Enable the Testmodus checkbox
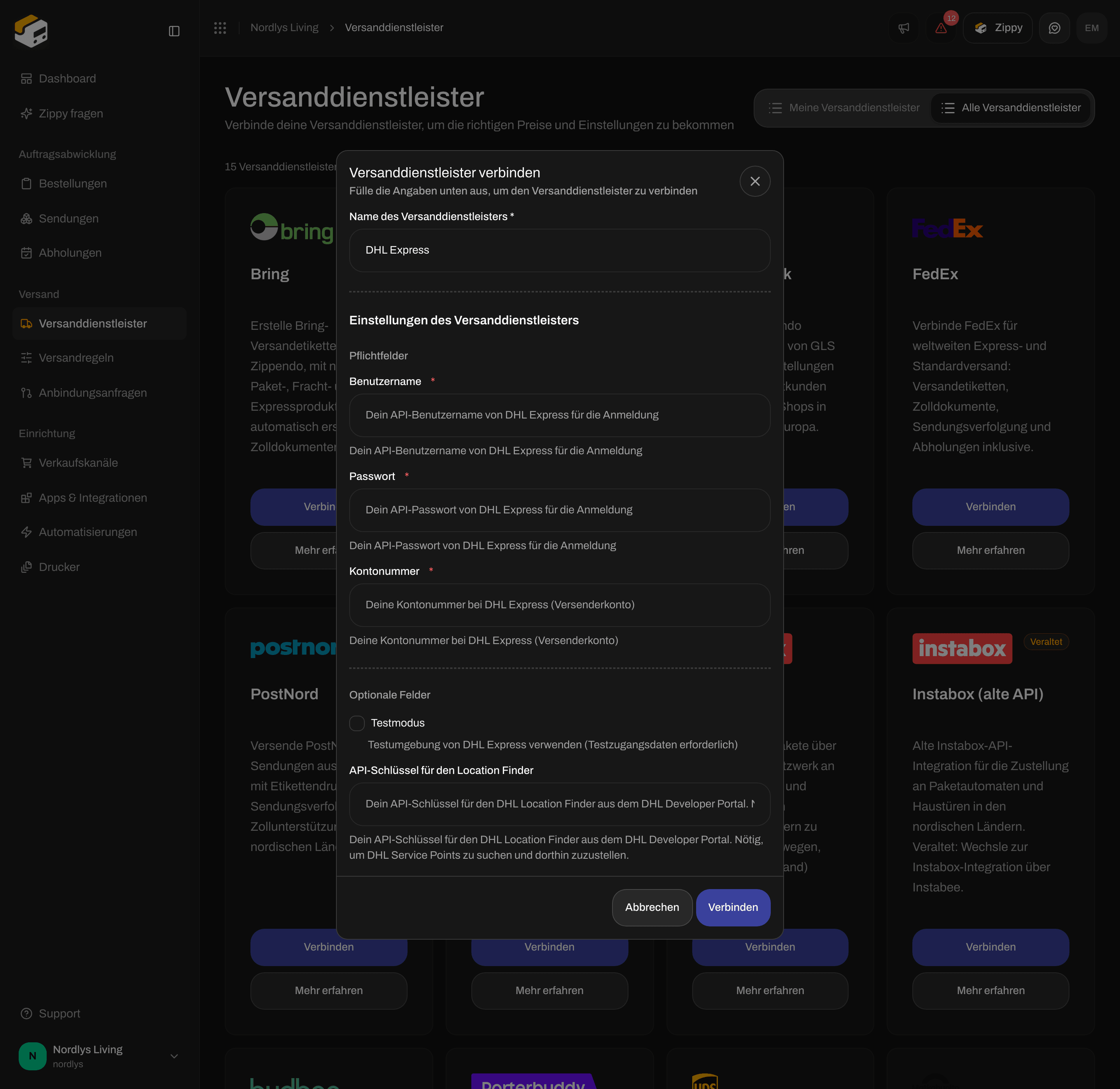The width and height of the screenshot is (1120, 1089). 357,723
